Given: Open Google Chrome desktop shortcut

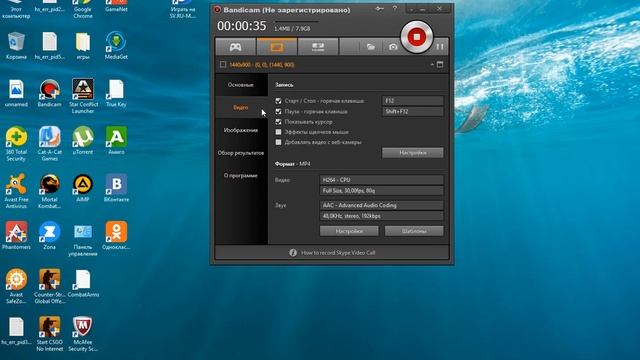Looking at the screenshot, I should coord(83,9).
